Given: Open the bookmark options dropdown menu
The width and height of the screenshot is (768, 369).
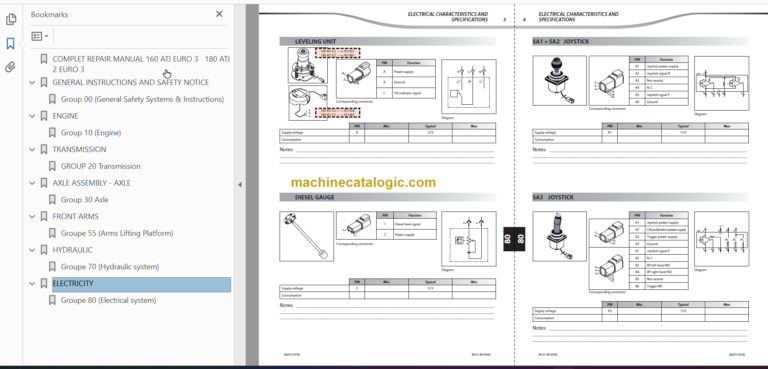Looking at the screenshot, I should tap(40, 36).
